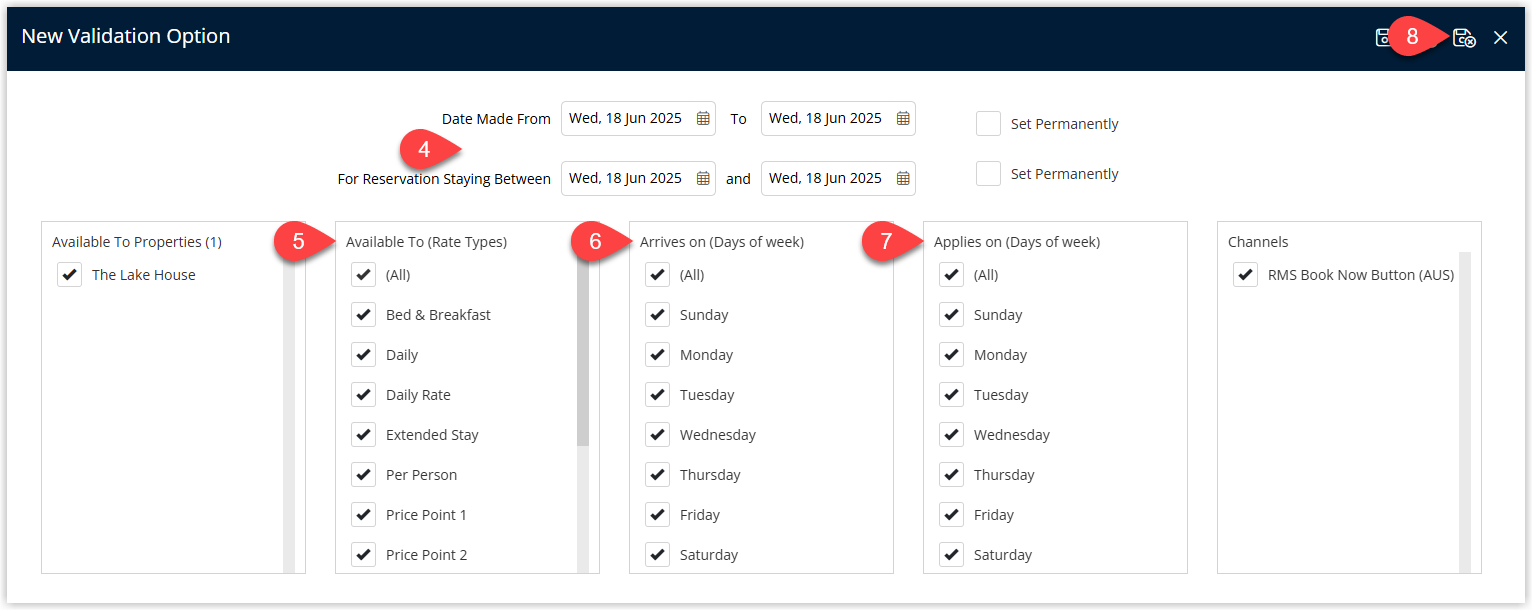Click the Date Made From date input

[638, 118]
